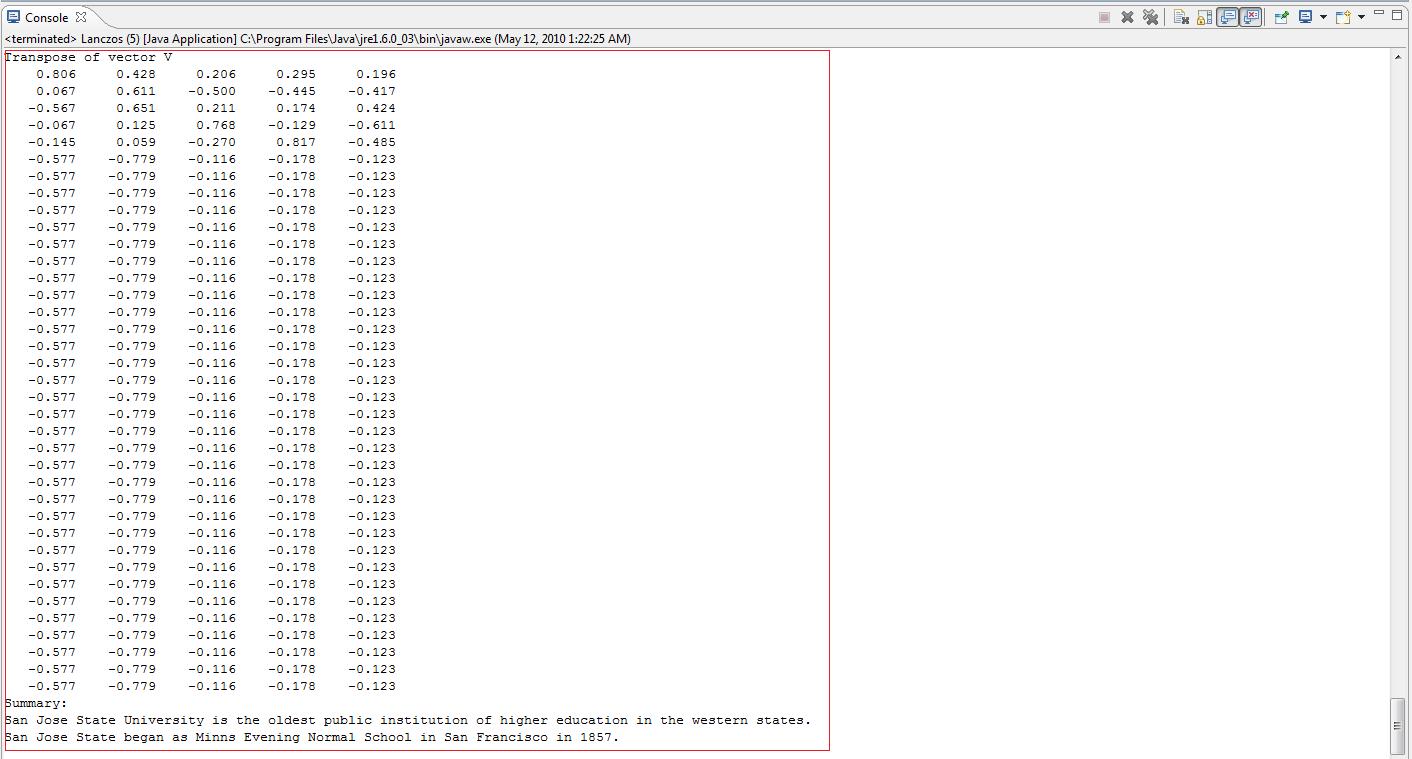Screen dimensions: 1412x759
Task: Click the scrollbar up arrow
Action: click(x=1397, y=57)
